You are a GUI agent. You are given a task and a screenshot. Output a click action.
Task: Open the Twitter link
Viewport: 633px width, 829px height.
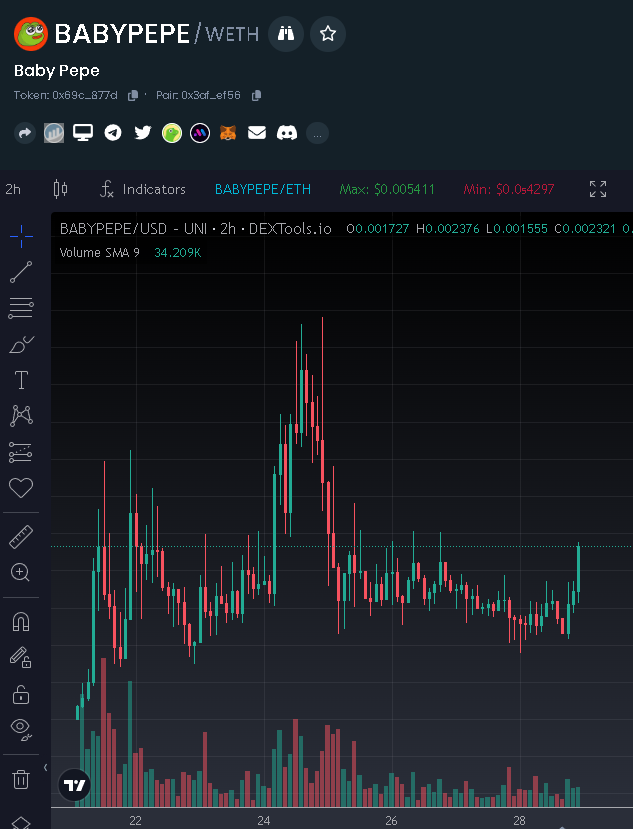142,133
